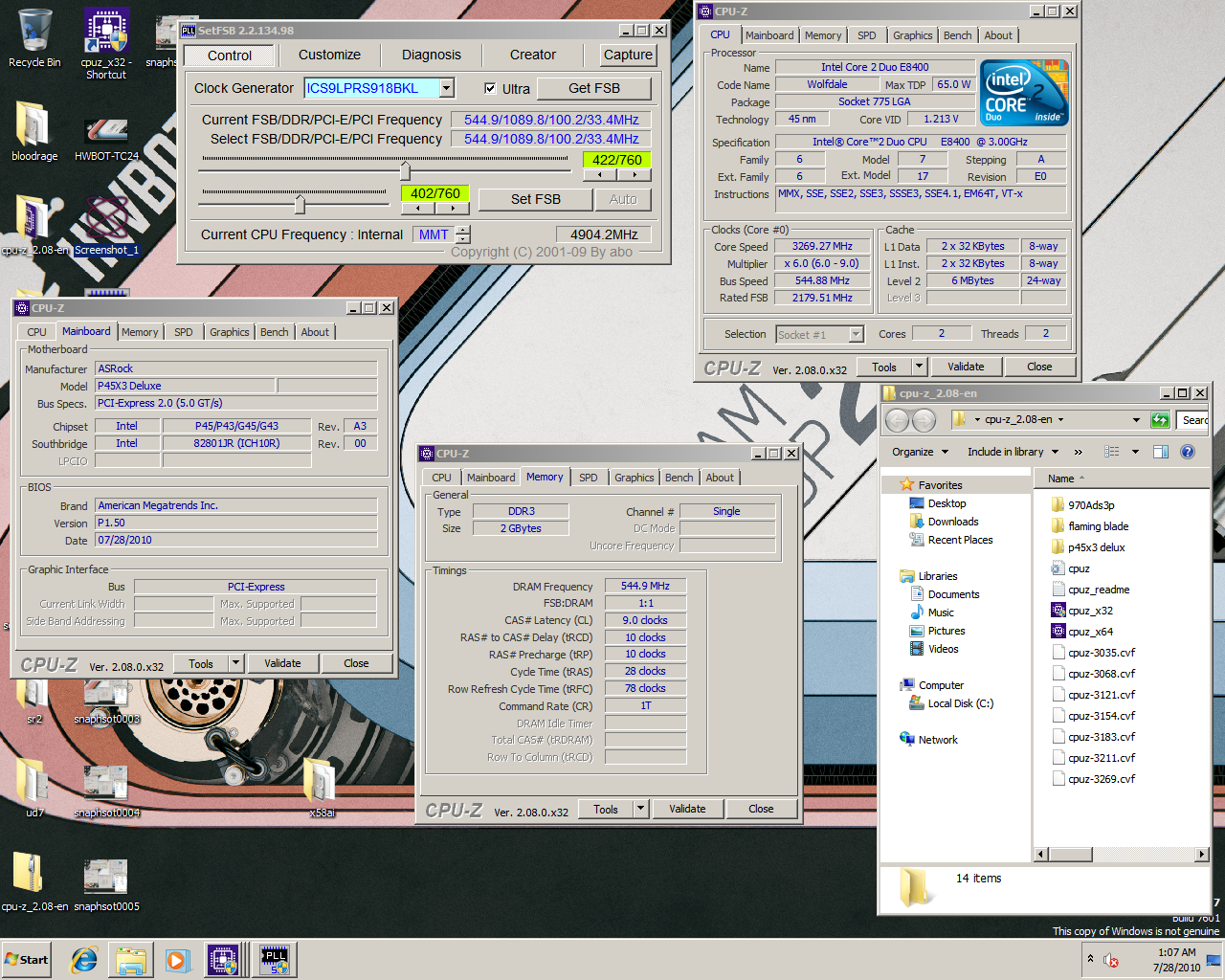This screenshot has height=980, width=1225.
Task: Click the Capture button in SetFSB
Action: point(628,55)
